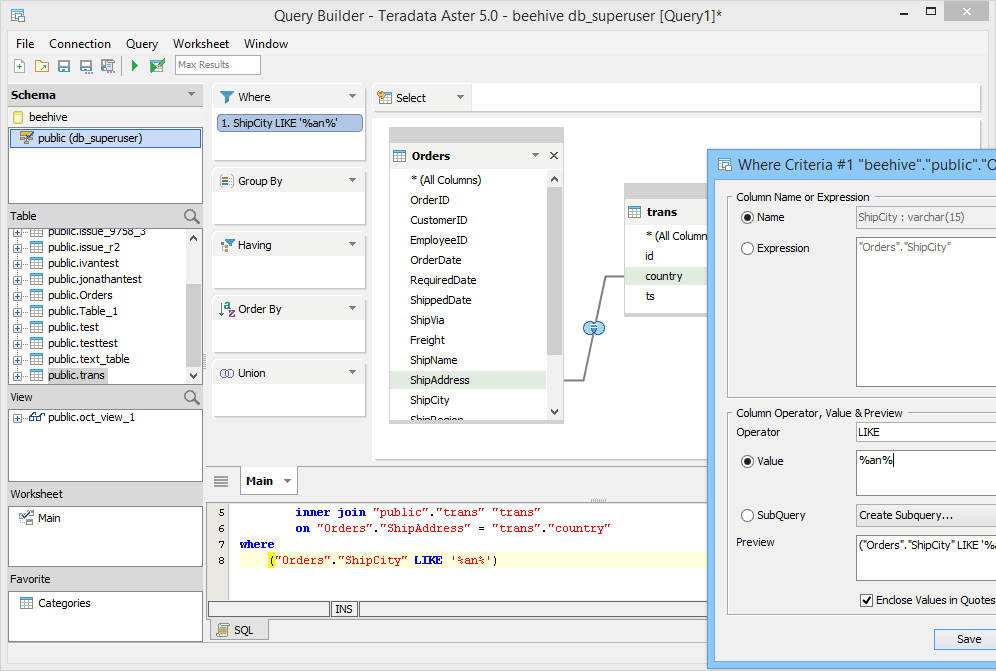Open the Order By panel dropdown arrow
The width and height of the screenshot is (996, 671).
[353, 308]
